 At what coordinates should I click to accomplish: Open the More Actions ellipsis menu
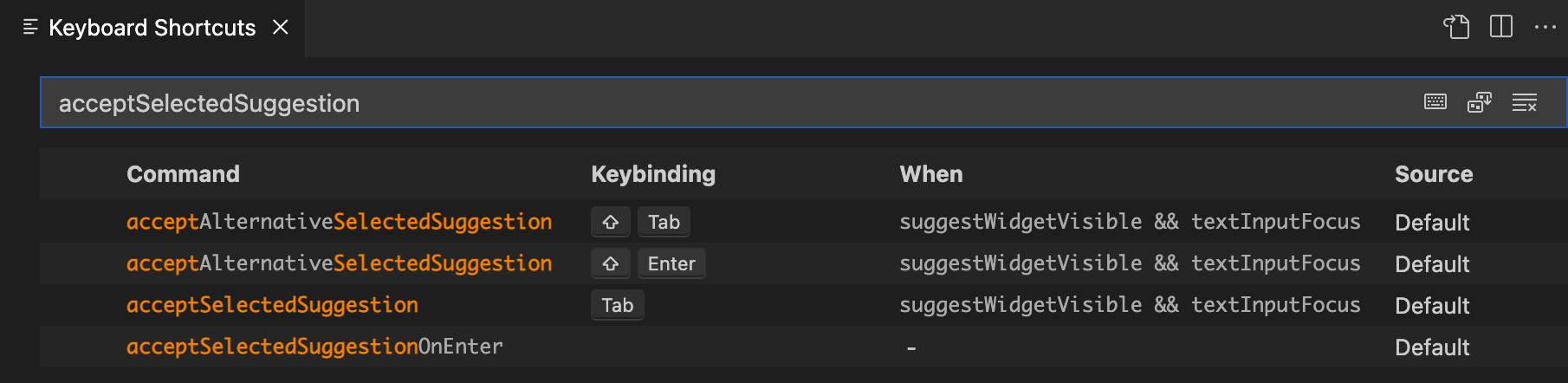pyautogui.click(x=1545, y=27)
